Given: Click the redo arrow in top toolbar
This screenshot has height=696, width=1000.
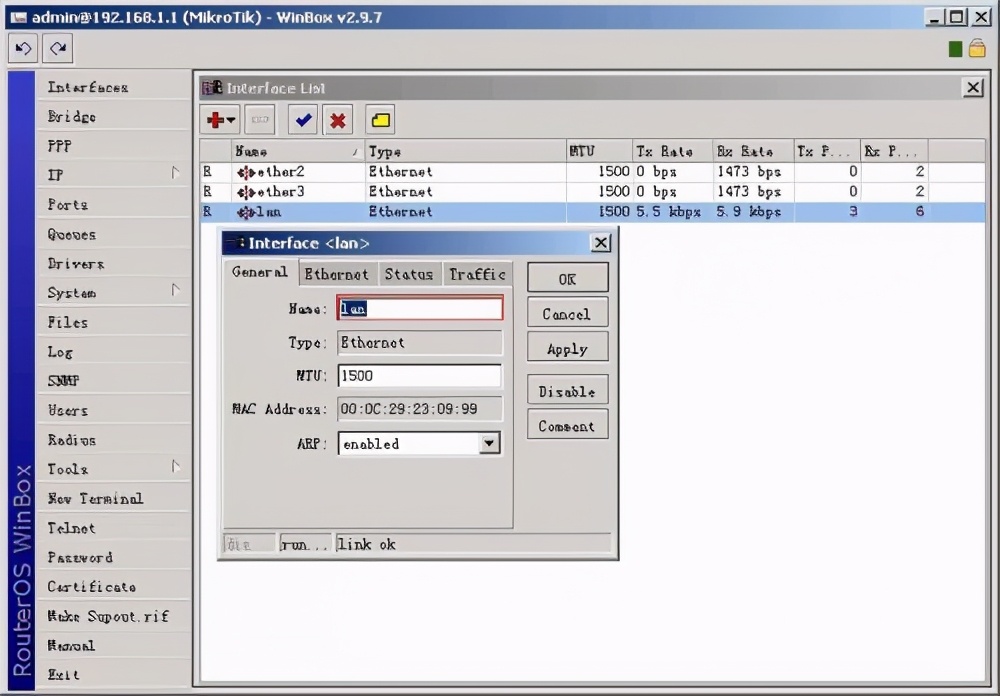Looking at the screenshot, I should pyautogui.click(x=58, y=47).
